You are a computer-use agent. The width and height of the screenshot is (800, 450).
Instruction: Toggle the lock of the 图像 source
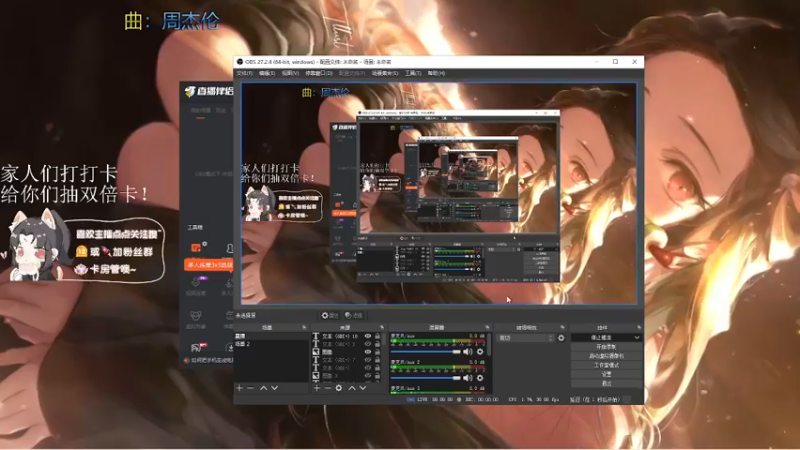[x=378, y=352]
